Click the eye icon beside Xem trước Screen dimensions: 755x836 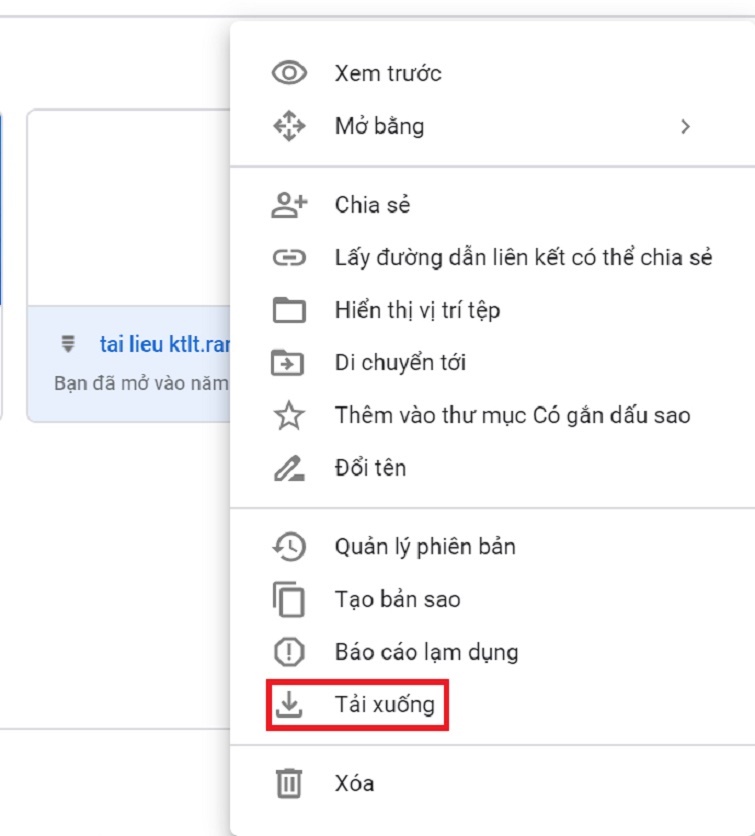point(289,73)
